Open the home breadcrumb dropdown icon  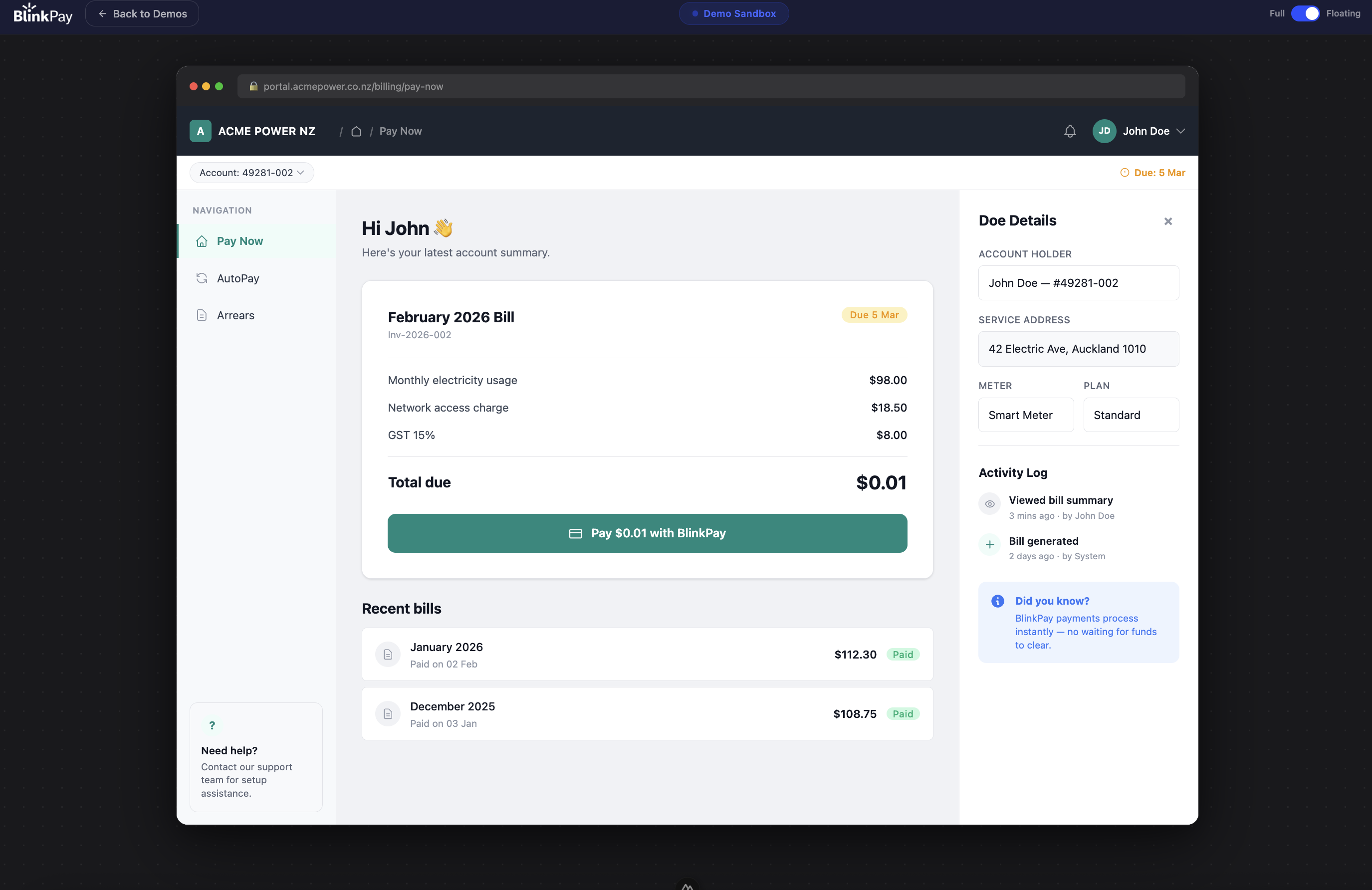pos(356,131)
